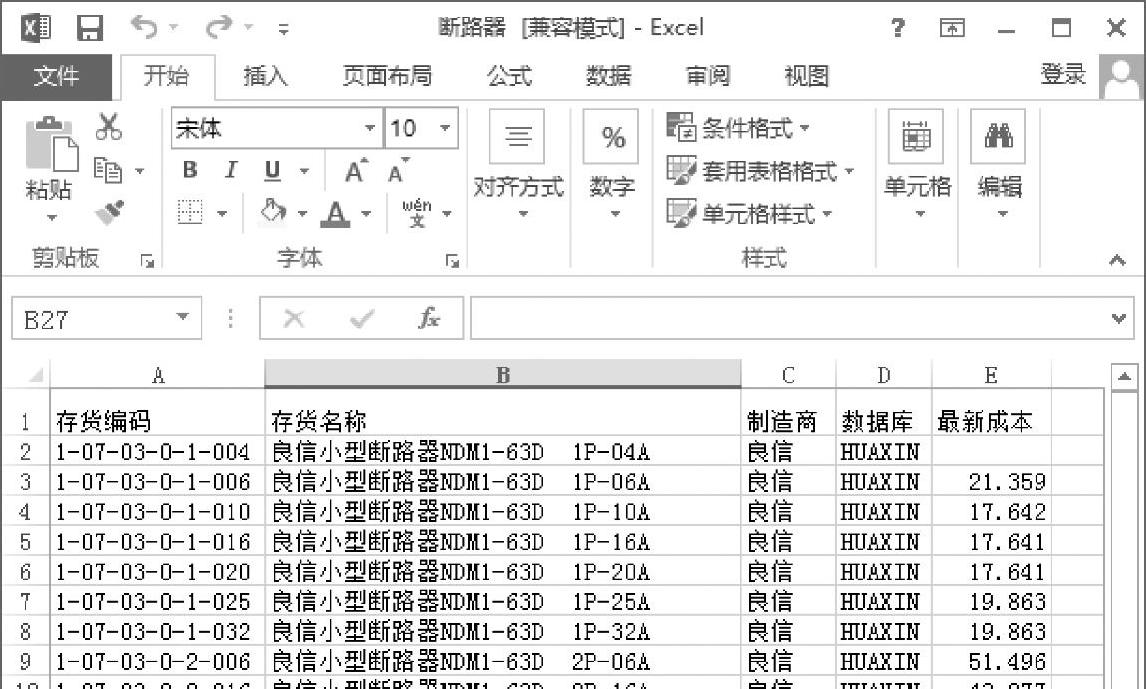
Task: Open the 数字 number format group button
Action: [x=612, y=164]
